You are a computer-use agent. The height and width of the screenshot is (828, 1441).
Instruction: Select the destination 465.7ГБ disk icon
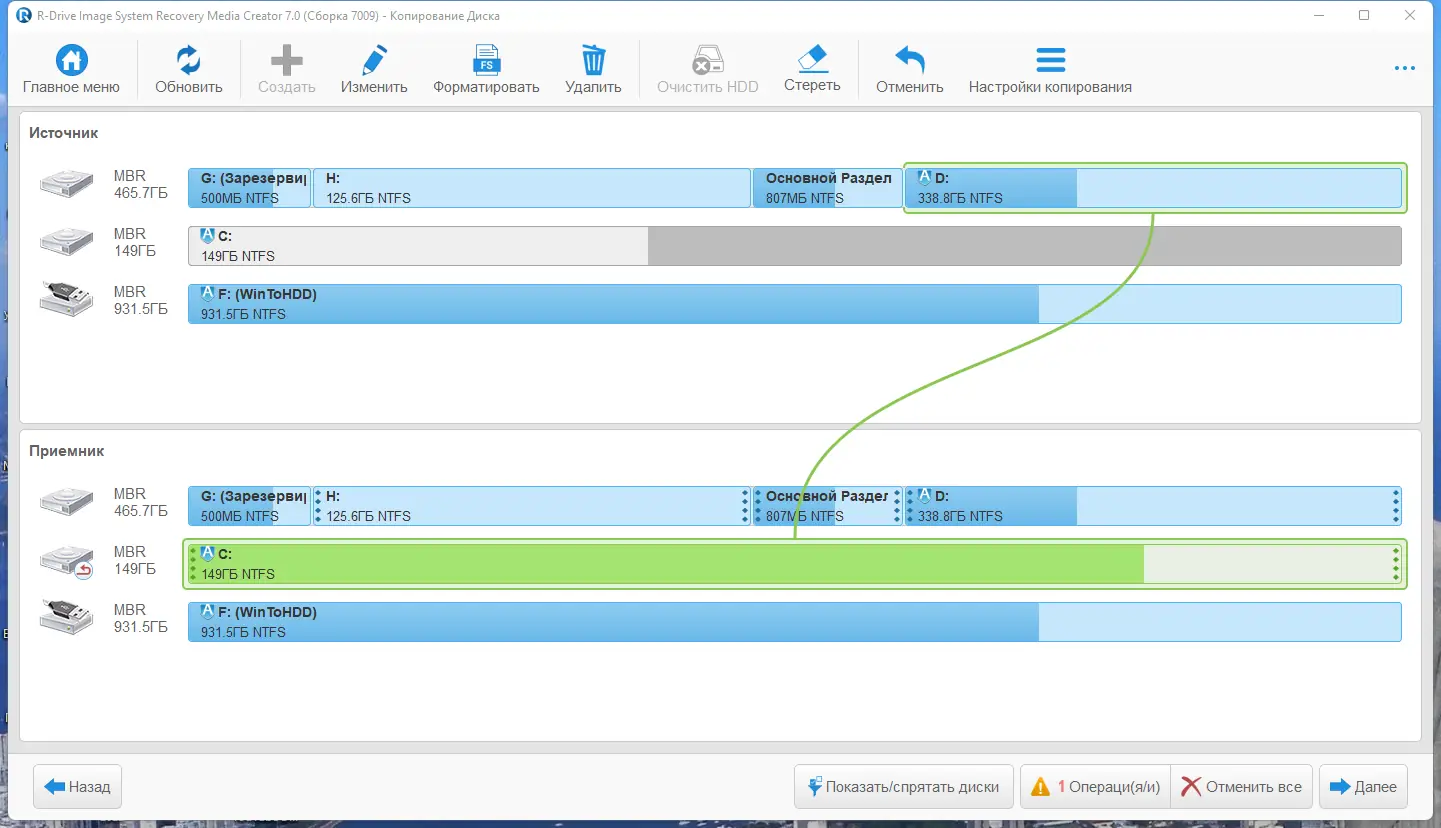(66, 502)
